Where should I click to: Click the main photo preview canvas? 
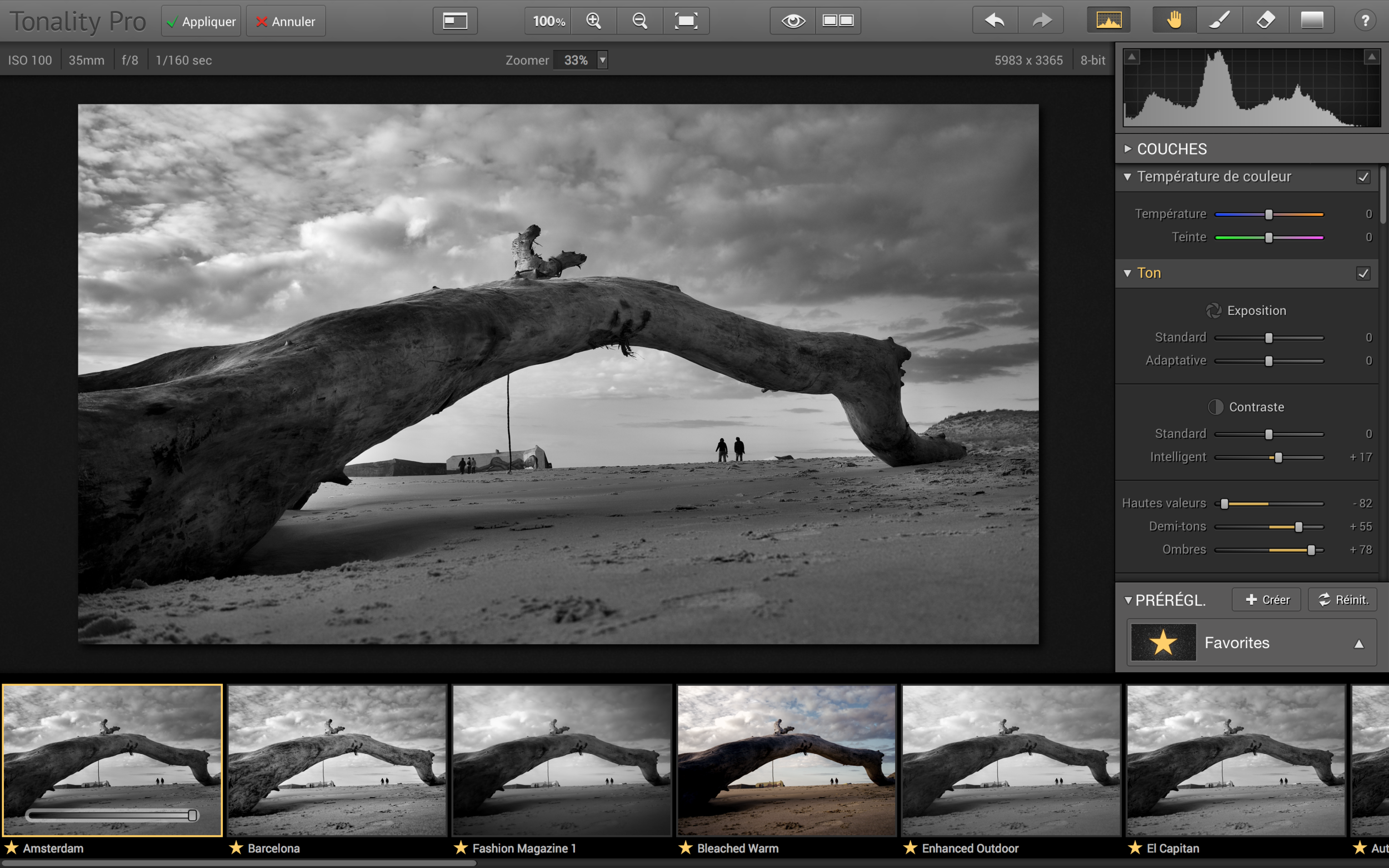pos(558,374)
